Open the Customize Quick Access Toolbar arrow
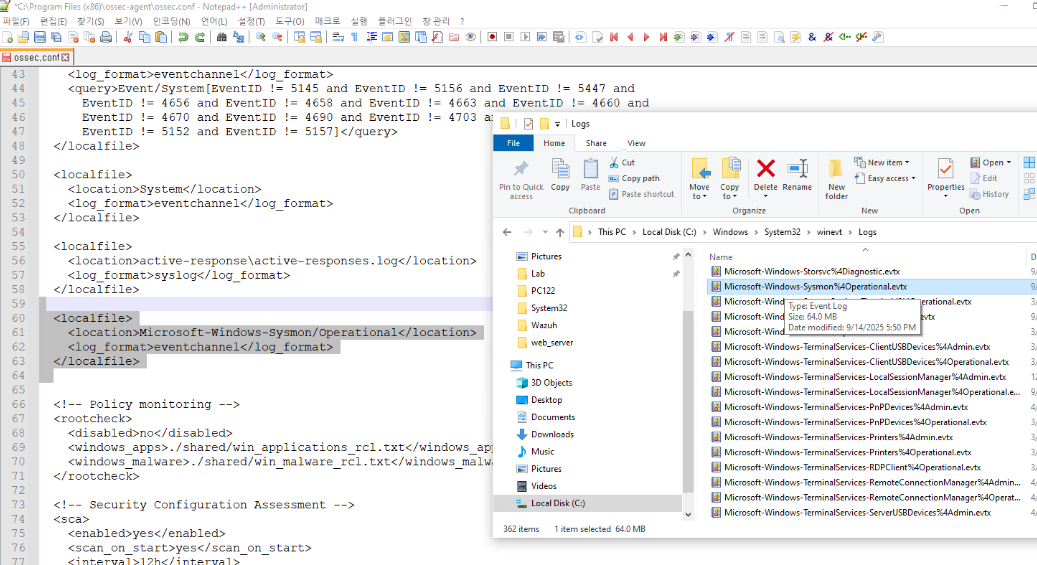 pyautogui.click(x=558, y=124)
